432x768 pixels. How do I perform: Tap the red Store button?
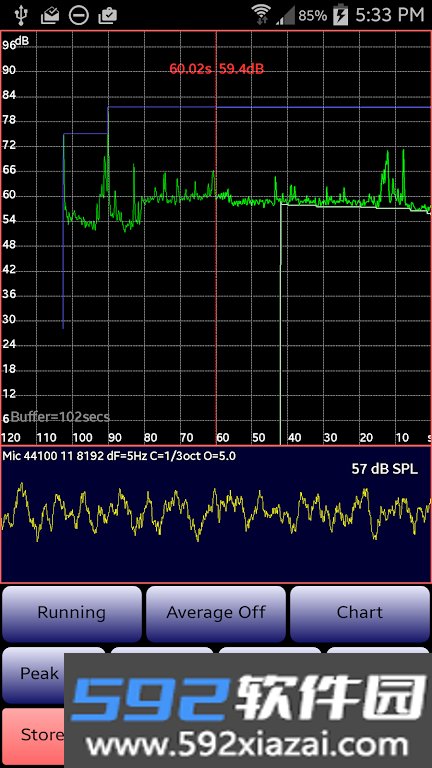coord(33,736)
